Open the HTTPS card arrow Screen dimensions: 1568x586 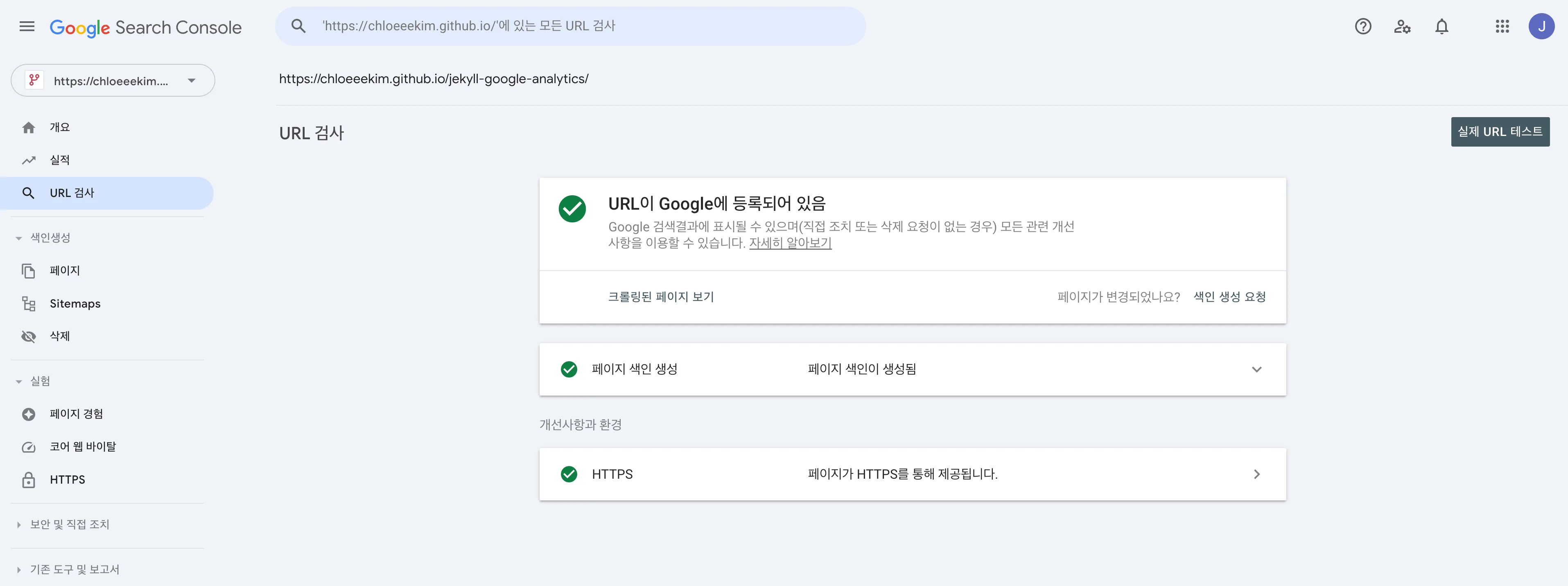coord(1256,474)
